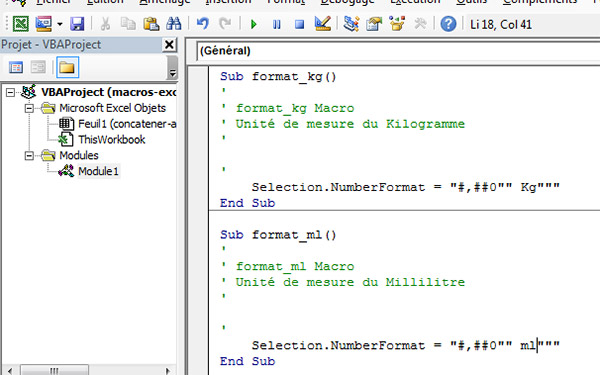Click the project panel left scroll arrow
This screenshot has height=375, width=600.
coord(10,370)
